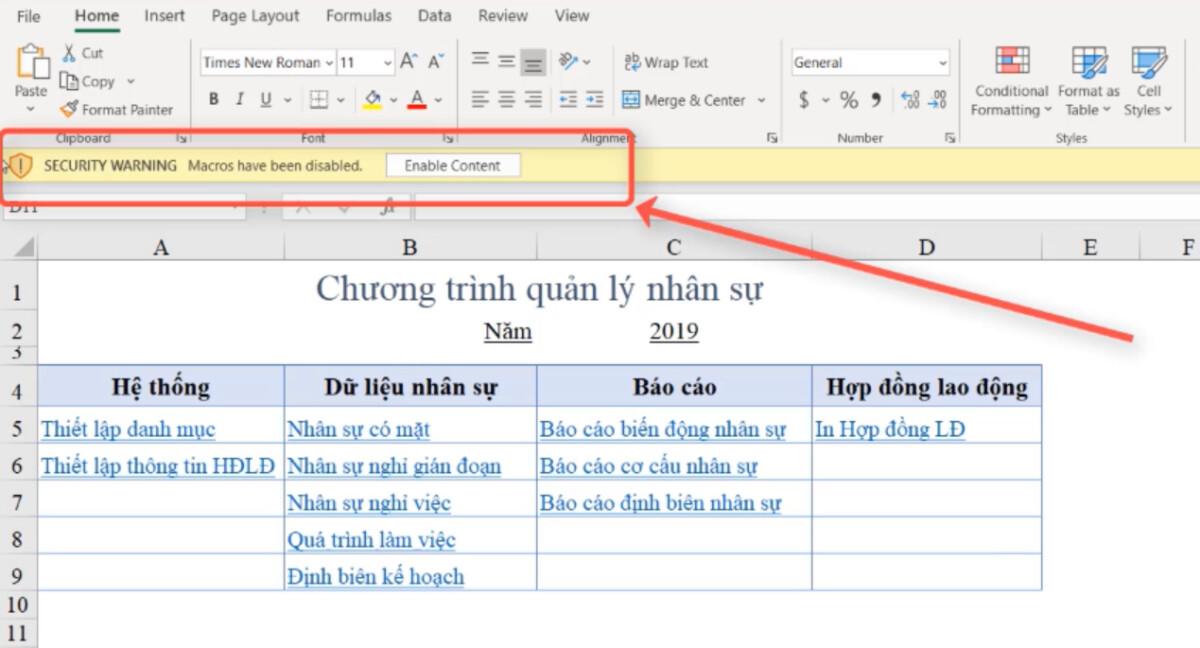This screenshot has height=648, width=1200.
Task: Expand the Merge & Center options
Action: point(762,100)
